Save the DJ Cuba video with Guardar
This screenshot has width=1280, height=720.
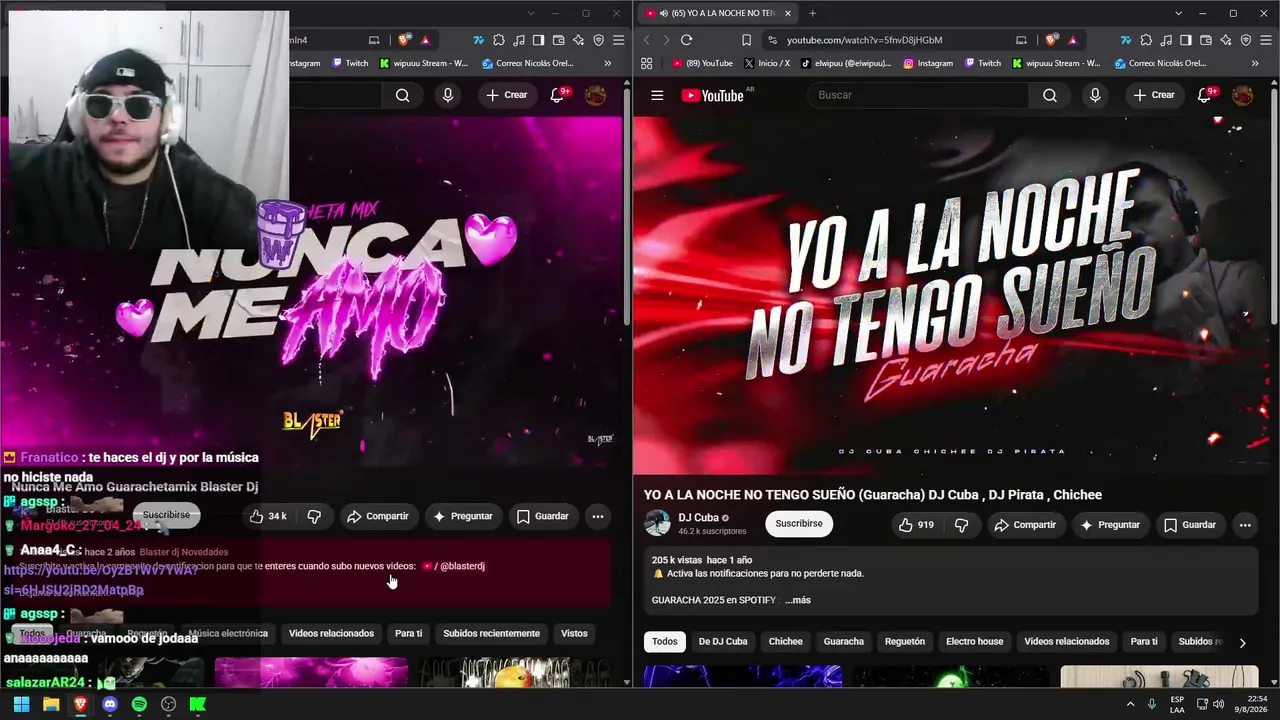(x=1190, y=525)
